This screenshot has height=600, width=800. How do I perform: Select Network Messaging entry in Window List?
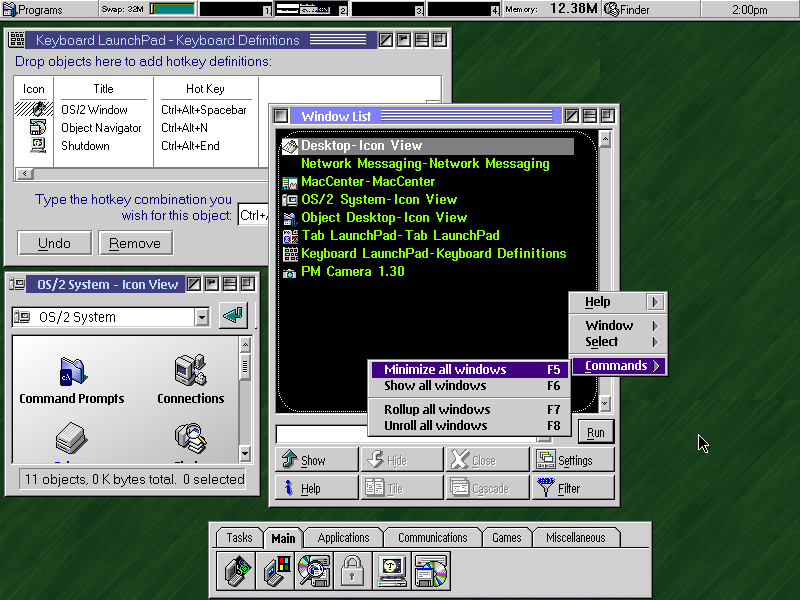click(425, 164)
